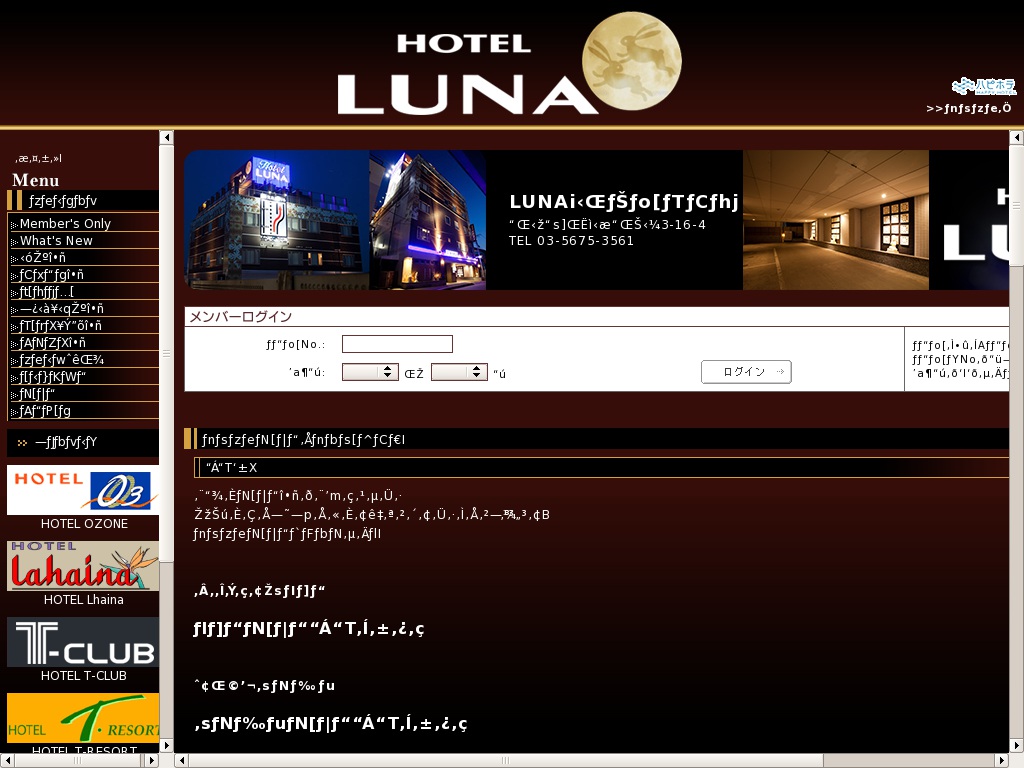Viewport: 1024px width, 768px height.
Task: Click left sidebar scroll down arrow
Action: (x=167, y=745)
